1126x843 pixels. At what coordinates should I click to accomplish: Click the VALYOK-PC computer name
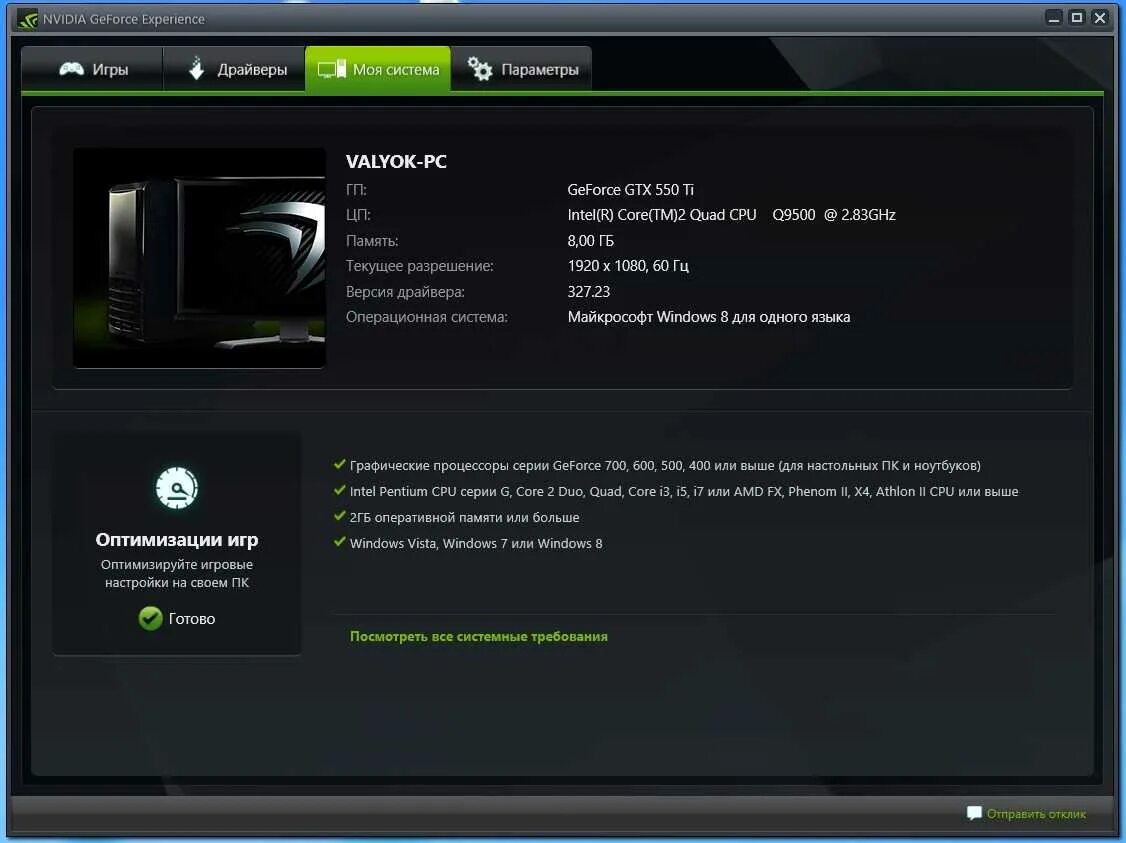coord(396,162)
